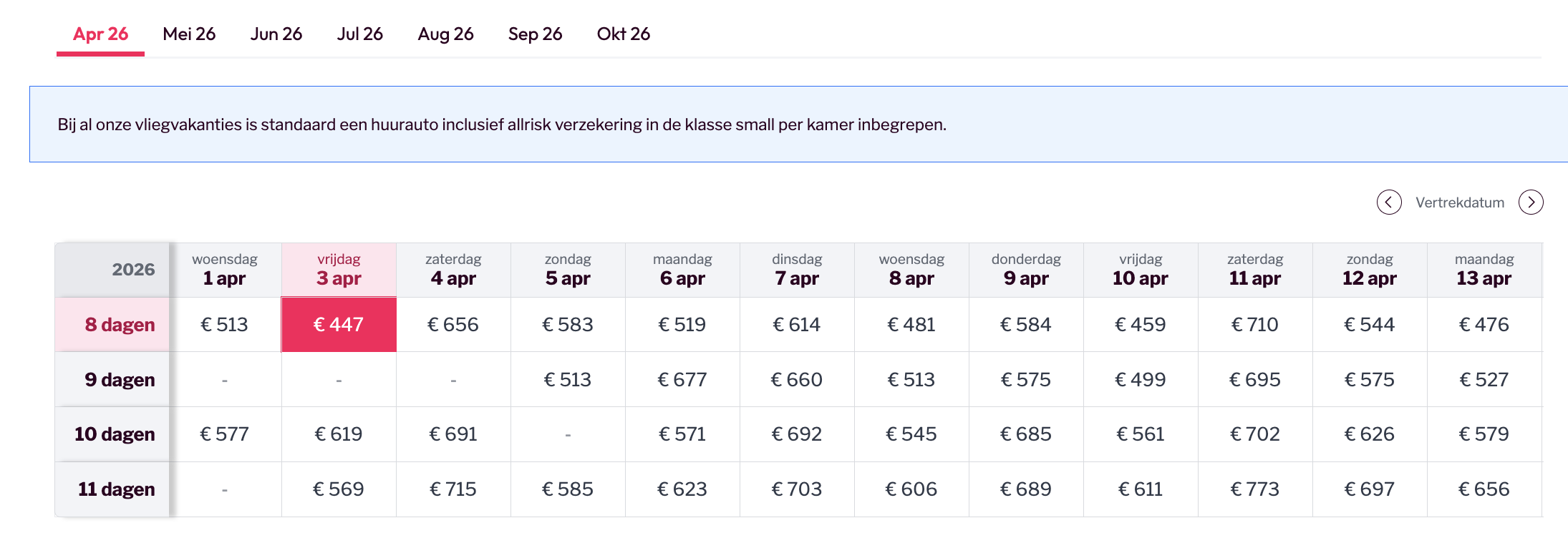Screen dimensions: 1568x538
Task: Choose the € 527 nine-day price on 13 apr
Action: coord(1484,380)
